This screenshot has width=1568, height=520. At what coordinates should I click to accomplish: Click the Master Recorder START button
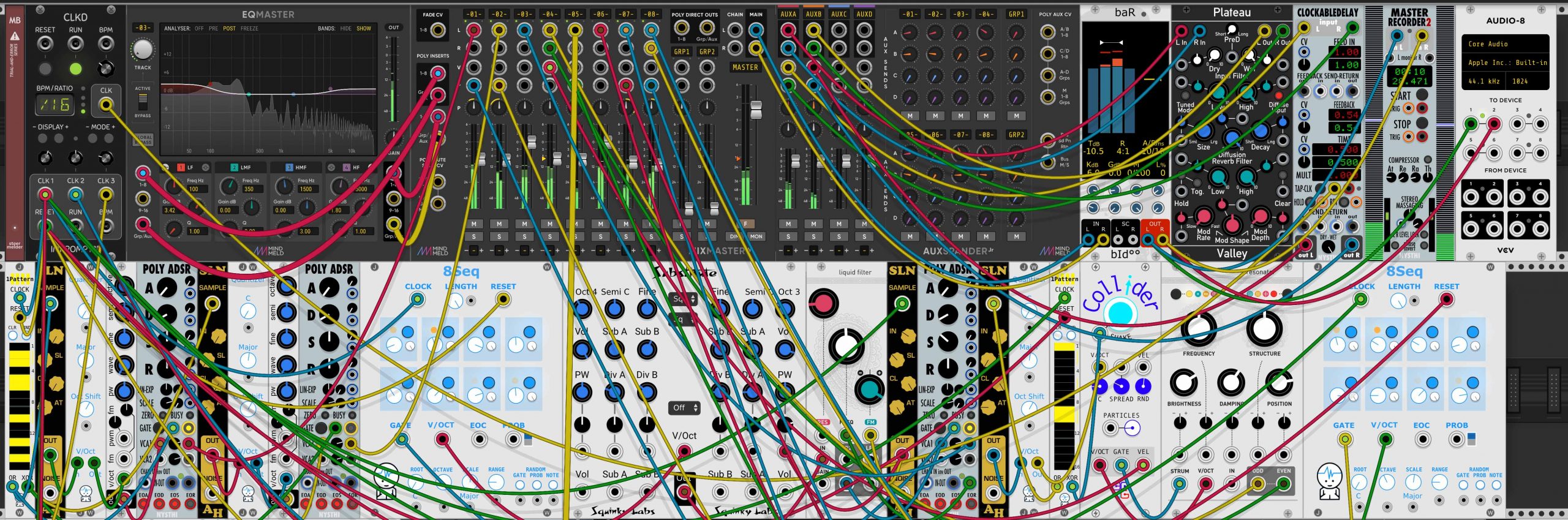pos(1422,95)
